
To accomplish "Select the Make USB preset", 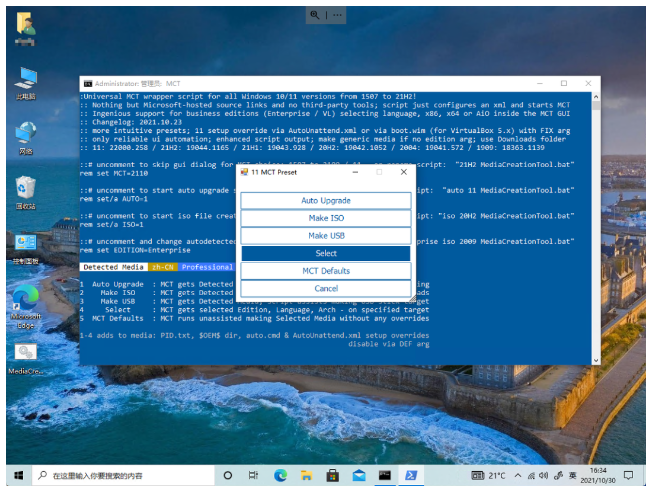I will (325, 236).
